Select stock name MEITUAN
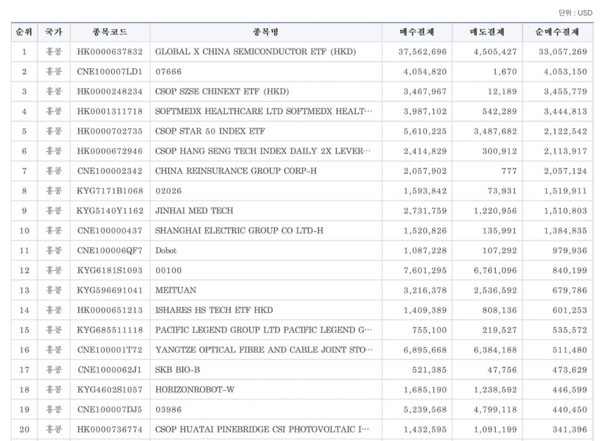600x441 pixels. click(176, 291)
